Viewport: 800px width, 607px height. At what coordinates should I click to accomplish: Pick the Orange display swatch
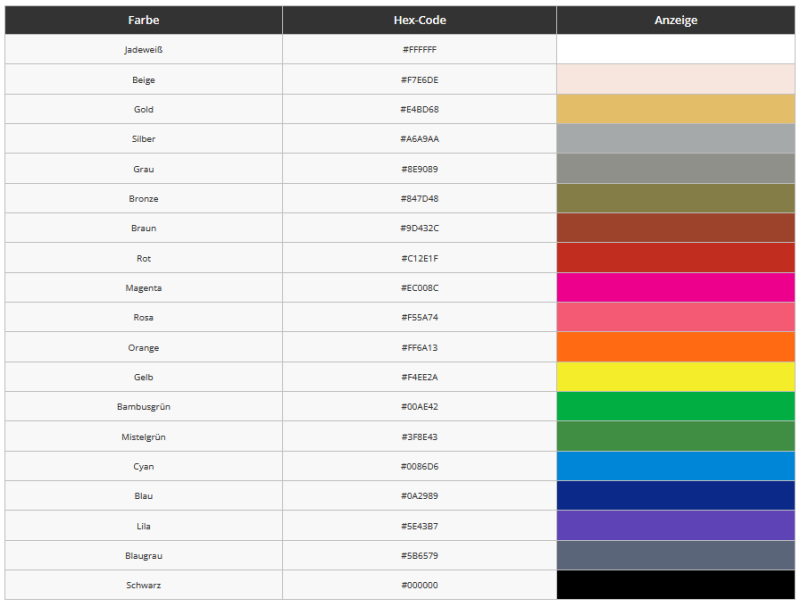(676, 347)
